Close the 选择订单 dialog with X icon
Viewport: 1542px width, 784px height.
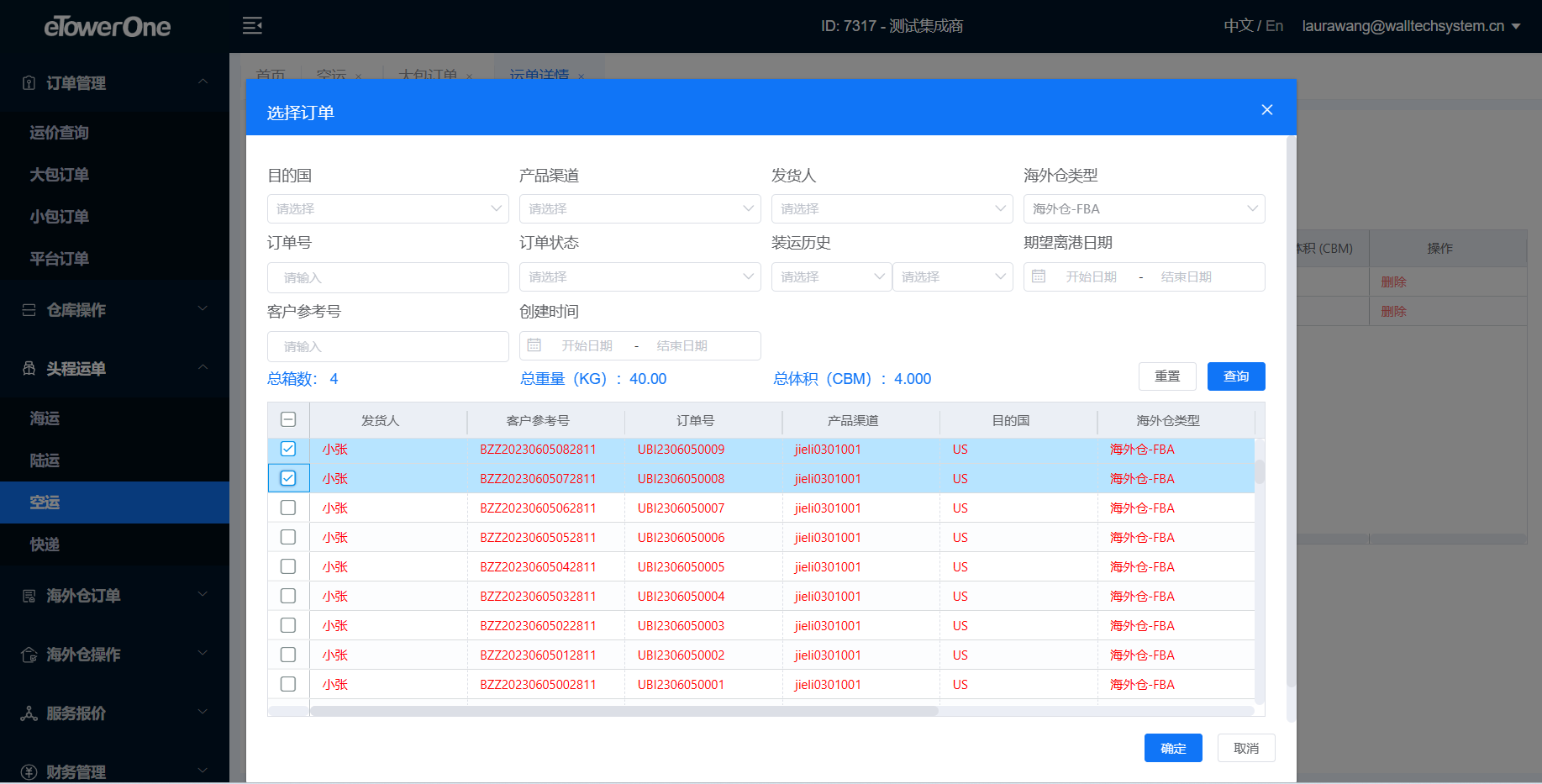click(1267, 110)
